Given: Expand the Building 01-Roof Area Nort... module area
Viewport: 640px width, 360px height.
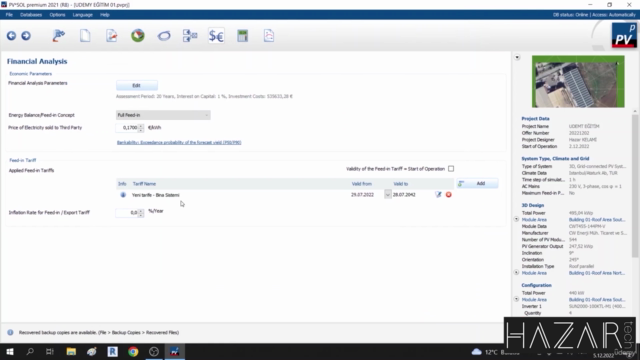Looking at the screenshot, I should [x=516, y=273].
